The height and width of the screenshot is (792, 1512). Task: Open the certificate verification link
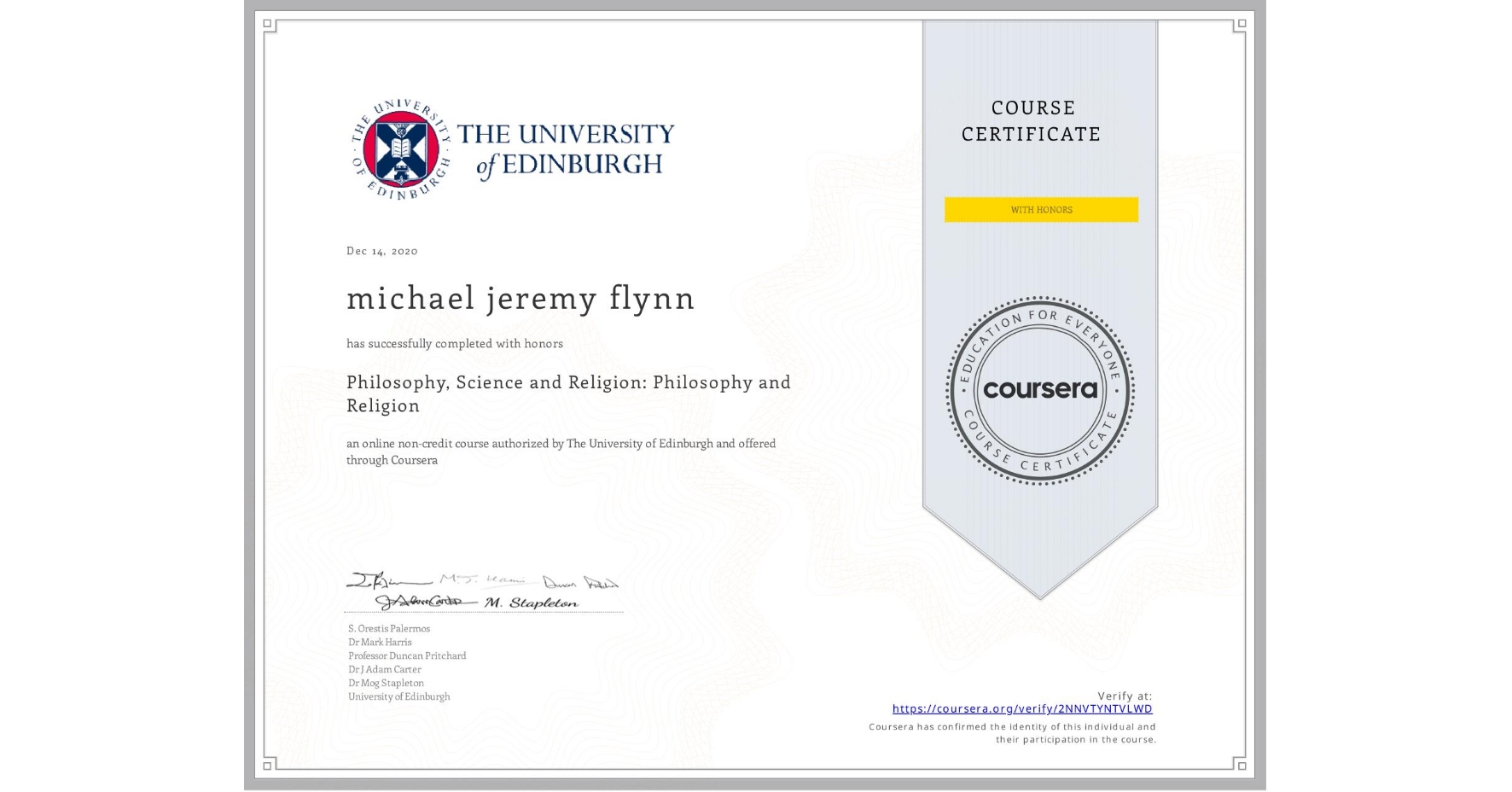[1021, 708]
